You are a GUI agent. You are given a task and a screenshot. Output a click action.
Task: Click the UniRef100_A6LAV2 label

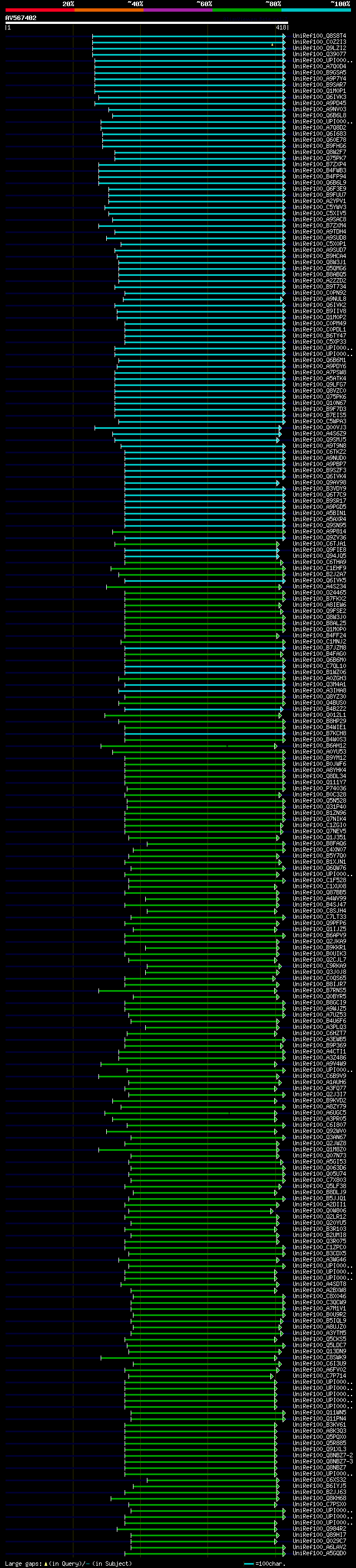click(x=319, y=1547)
